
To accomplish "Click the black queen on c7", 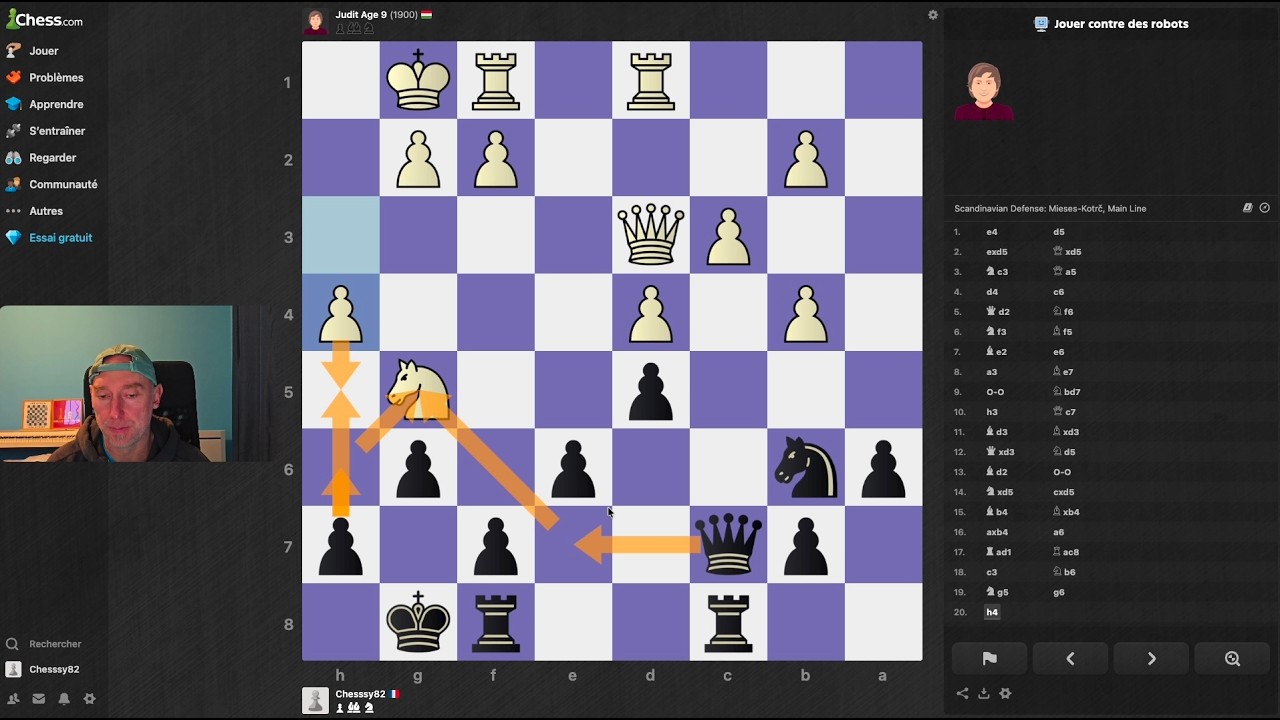I will coord(728,545).
